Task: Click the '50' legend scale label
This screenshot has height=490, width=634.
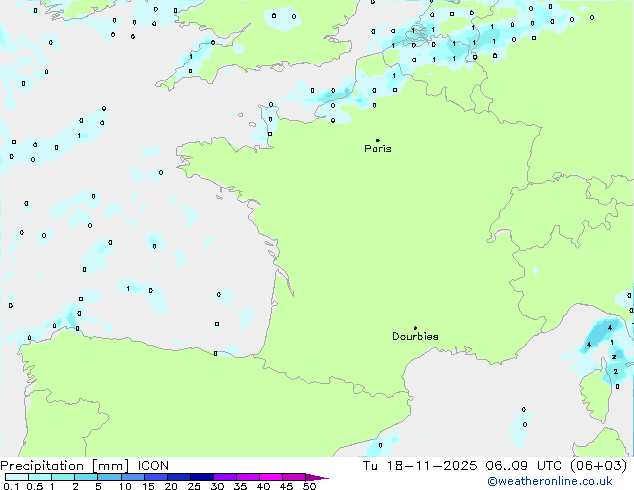Action: point(309,486)
